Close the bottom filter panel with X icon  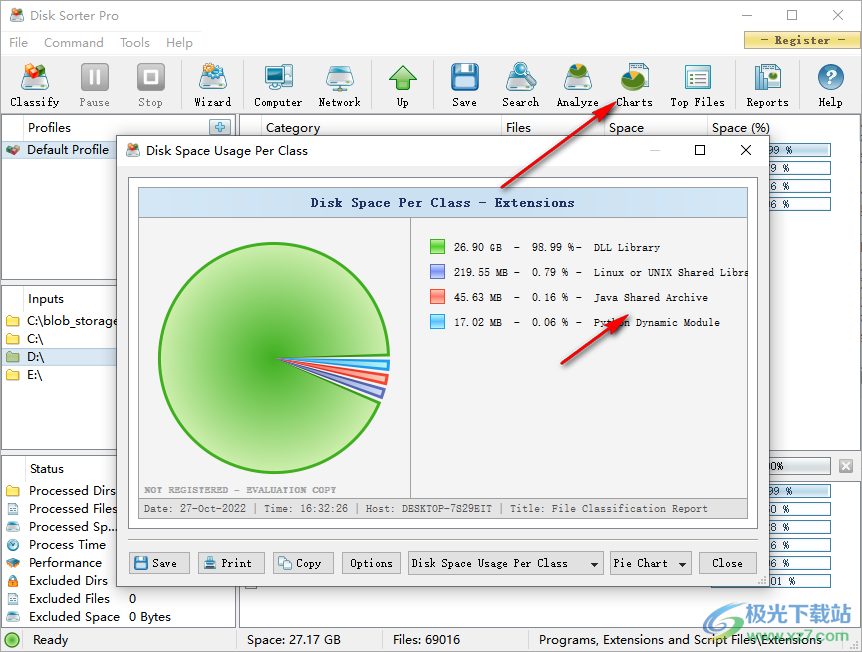point(846,466)
